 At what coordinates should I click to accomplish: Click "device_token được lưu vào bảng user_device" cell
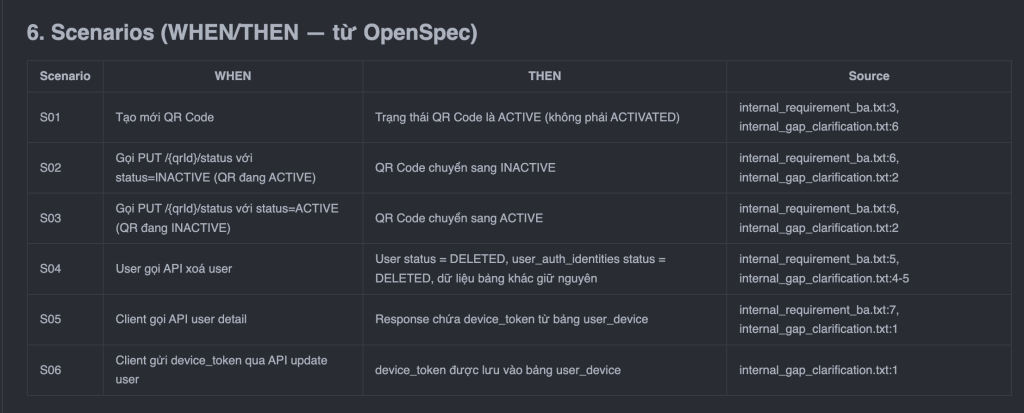point(497,370)
